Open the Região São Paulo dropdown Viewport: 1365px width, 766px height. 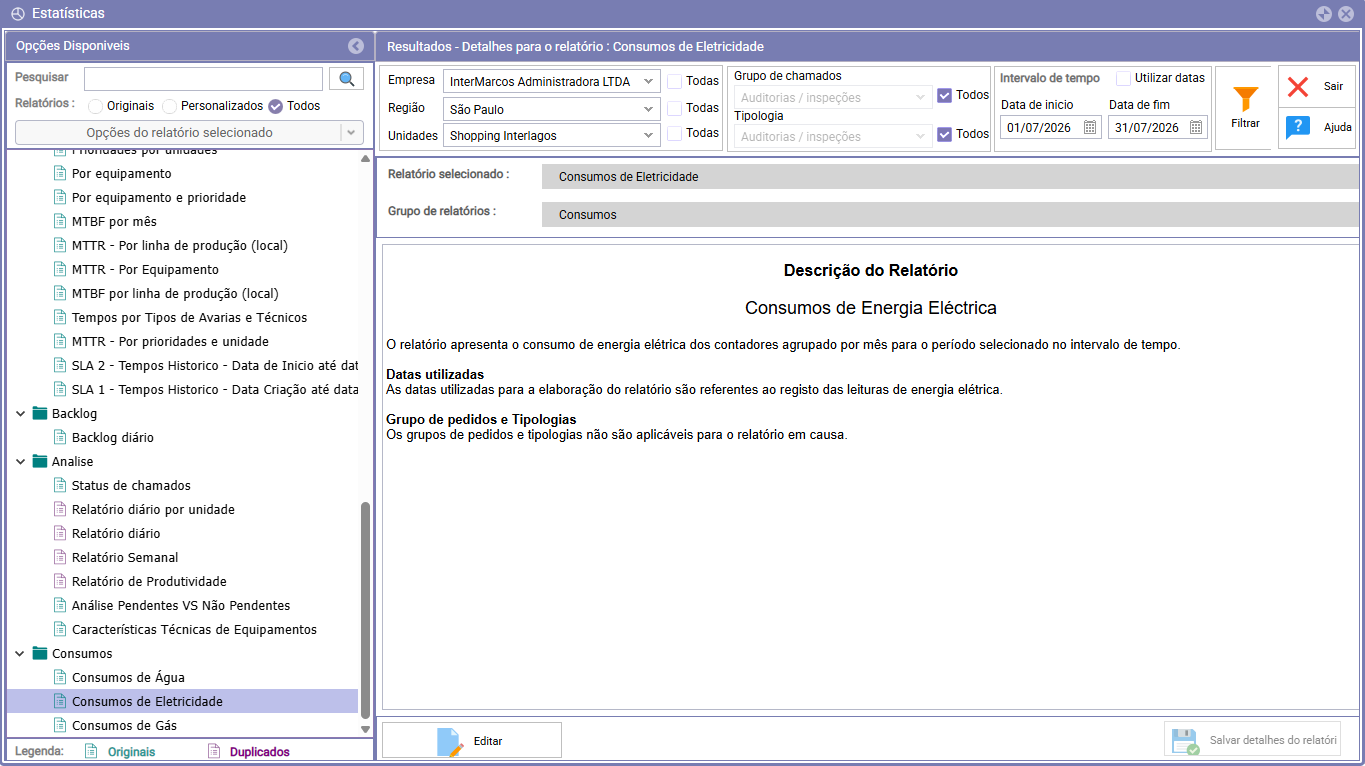552,109
